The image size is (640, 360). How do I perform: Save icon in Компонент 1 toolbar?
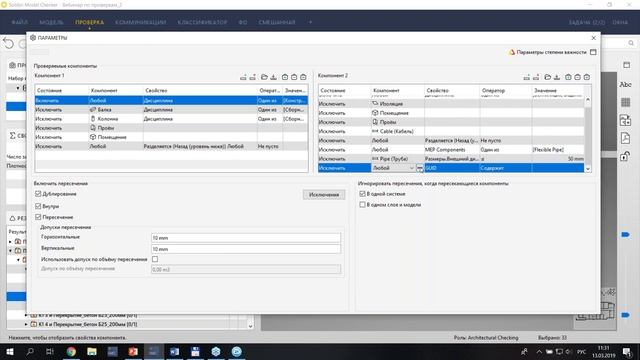[x=273, y=77]
